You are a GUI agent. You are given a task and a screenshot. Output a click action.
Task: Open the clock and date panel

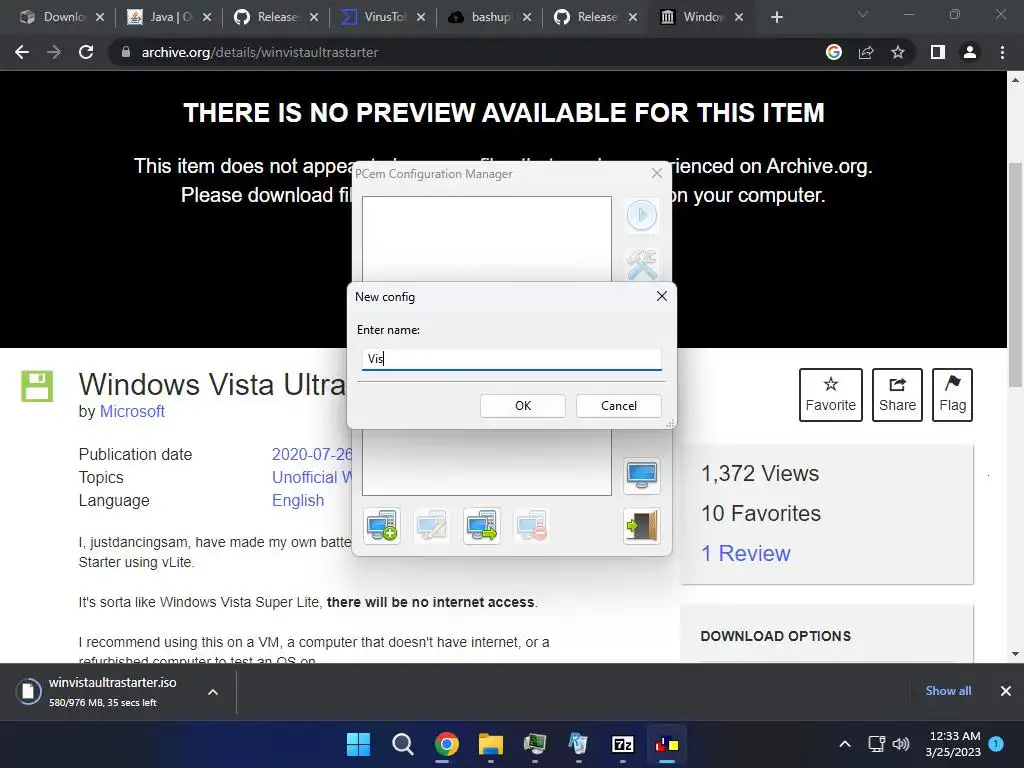click(x=953, y=744)
